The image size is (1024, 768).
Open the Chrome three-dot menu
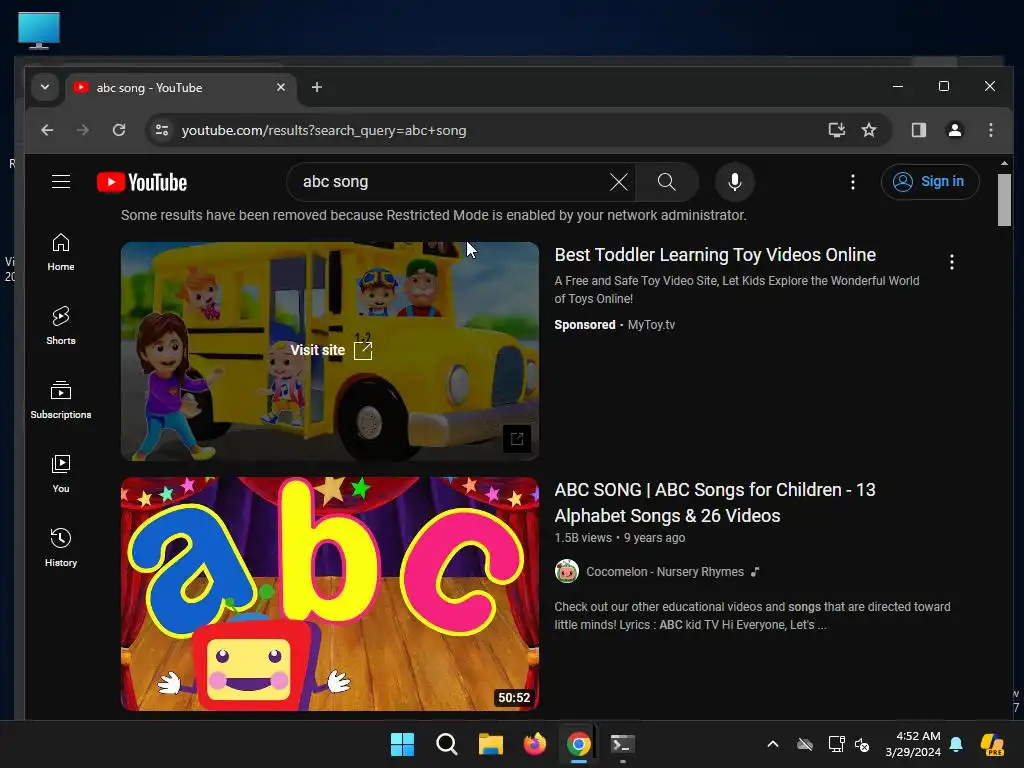(x=991, y=130)
